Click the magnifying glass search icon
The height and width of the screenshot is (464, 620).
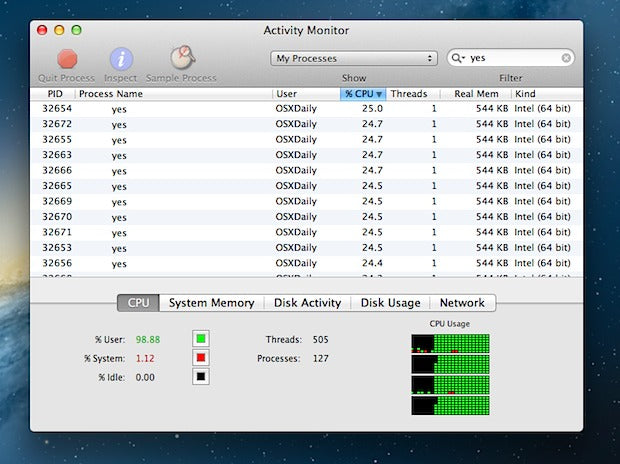(458, 59)
